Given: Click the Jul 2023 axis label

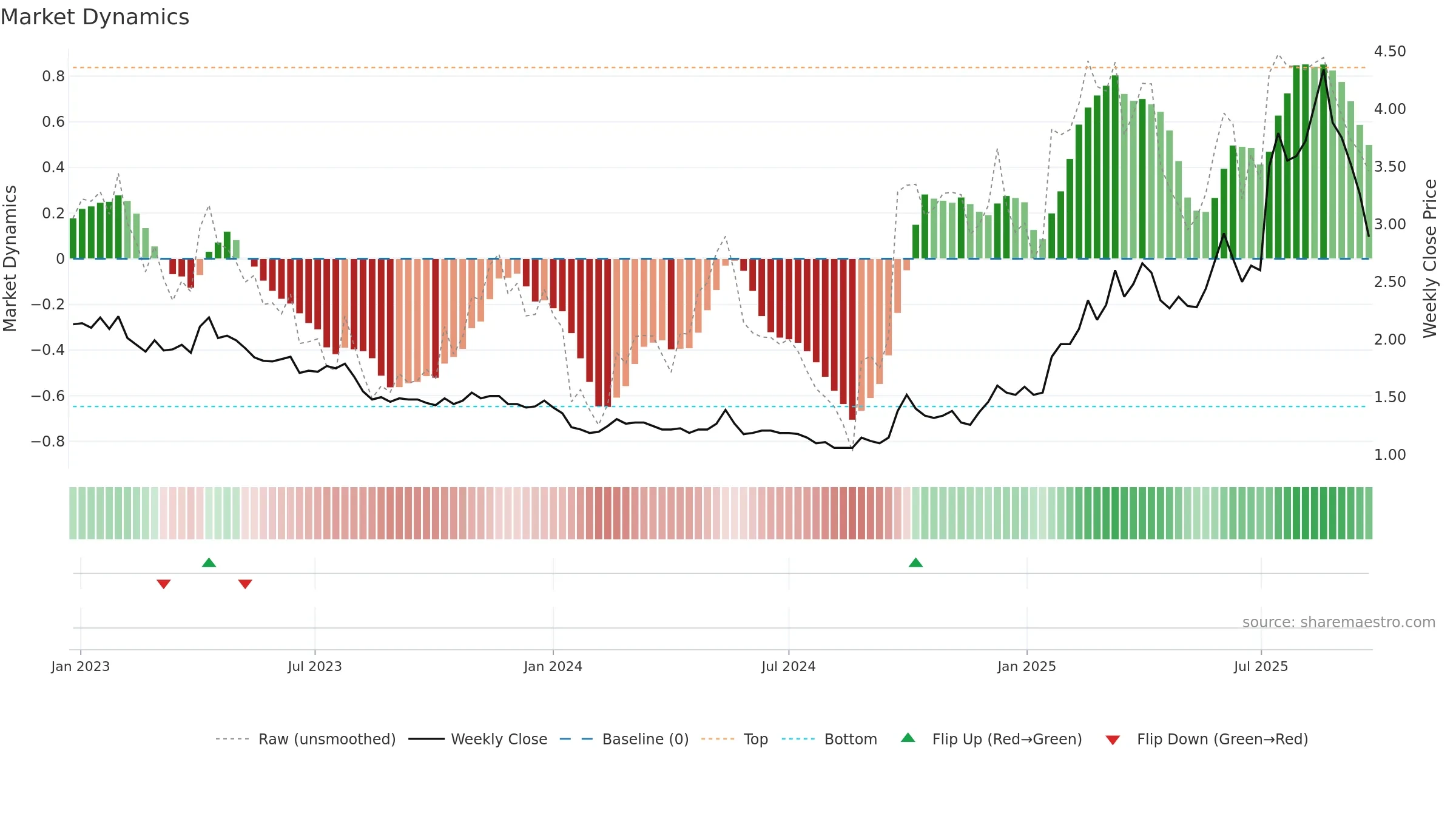Looking at the screenshot, I should (x=315, y=666).
